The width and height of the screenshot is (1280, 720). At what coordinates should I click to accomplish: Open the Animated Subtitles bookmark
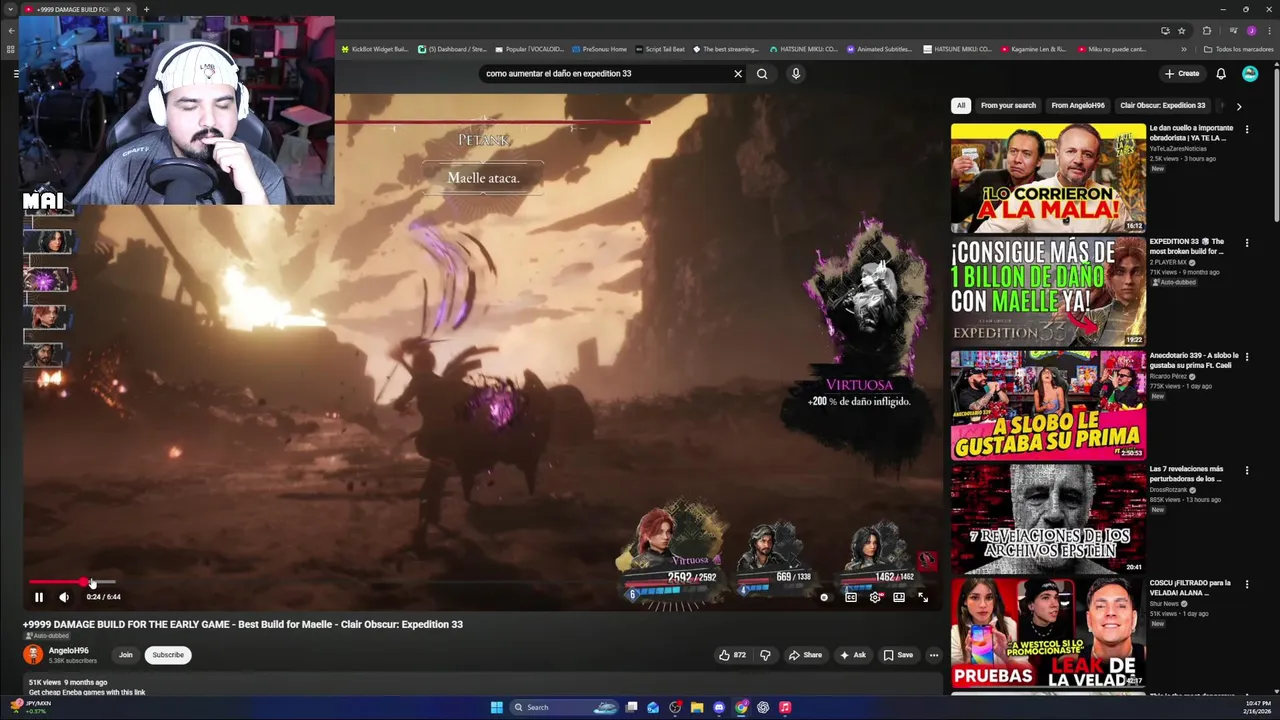(879, 49)
